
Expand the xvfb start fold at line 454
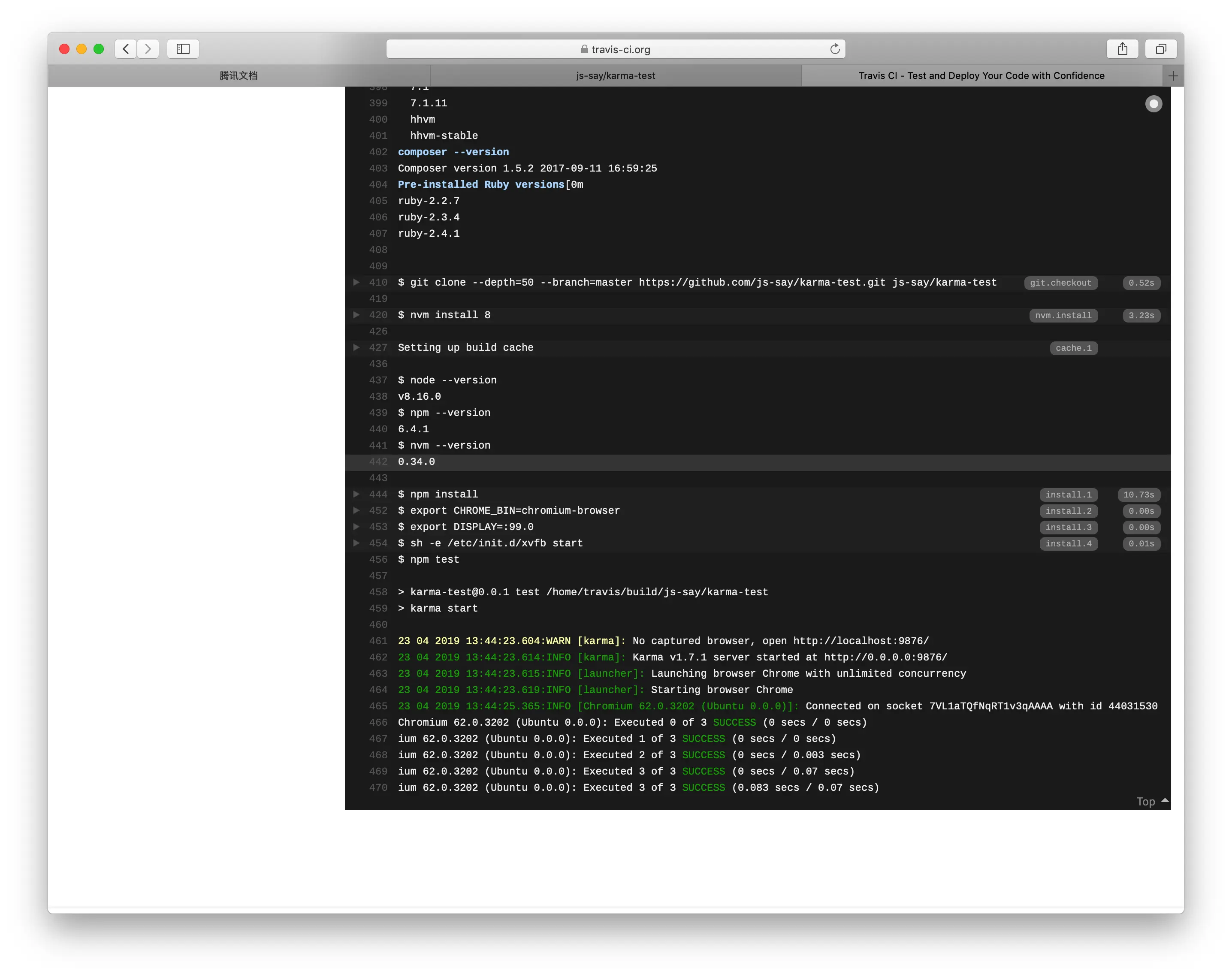356,543
